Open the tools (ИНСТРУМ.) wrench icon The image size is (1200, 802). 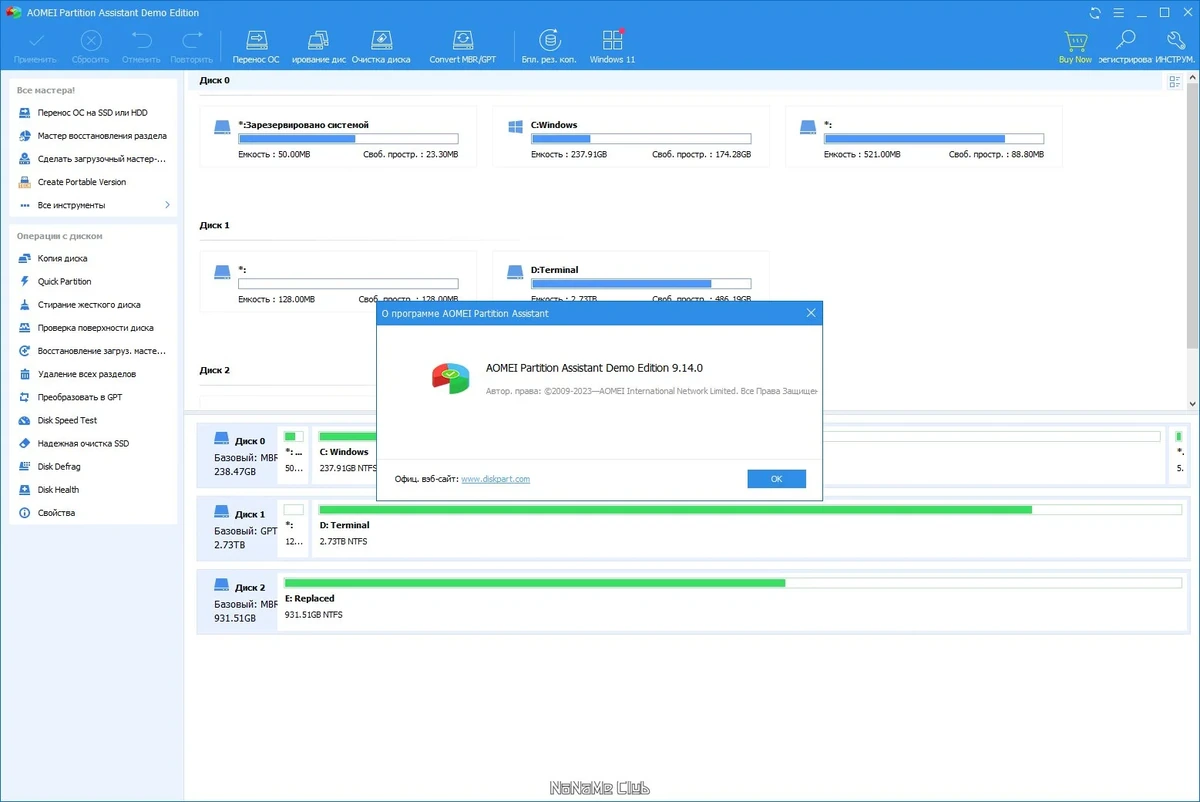click(1175, 46)
